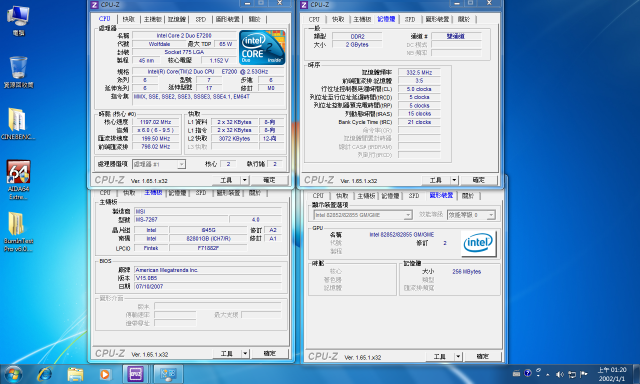Click the 'Wolfdale' code name value
This screenshot has width=640, height=384.
pos(159,44)
